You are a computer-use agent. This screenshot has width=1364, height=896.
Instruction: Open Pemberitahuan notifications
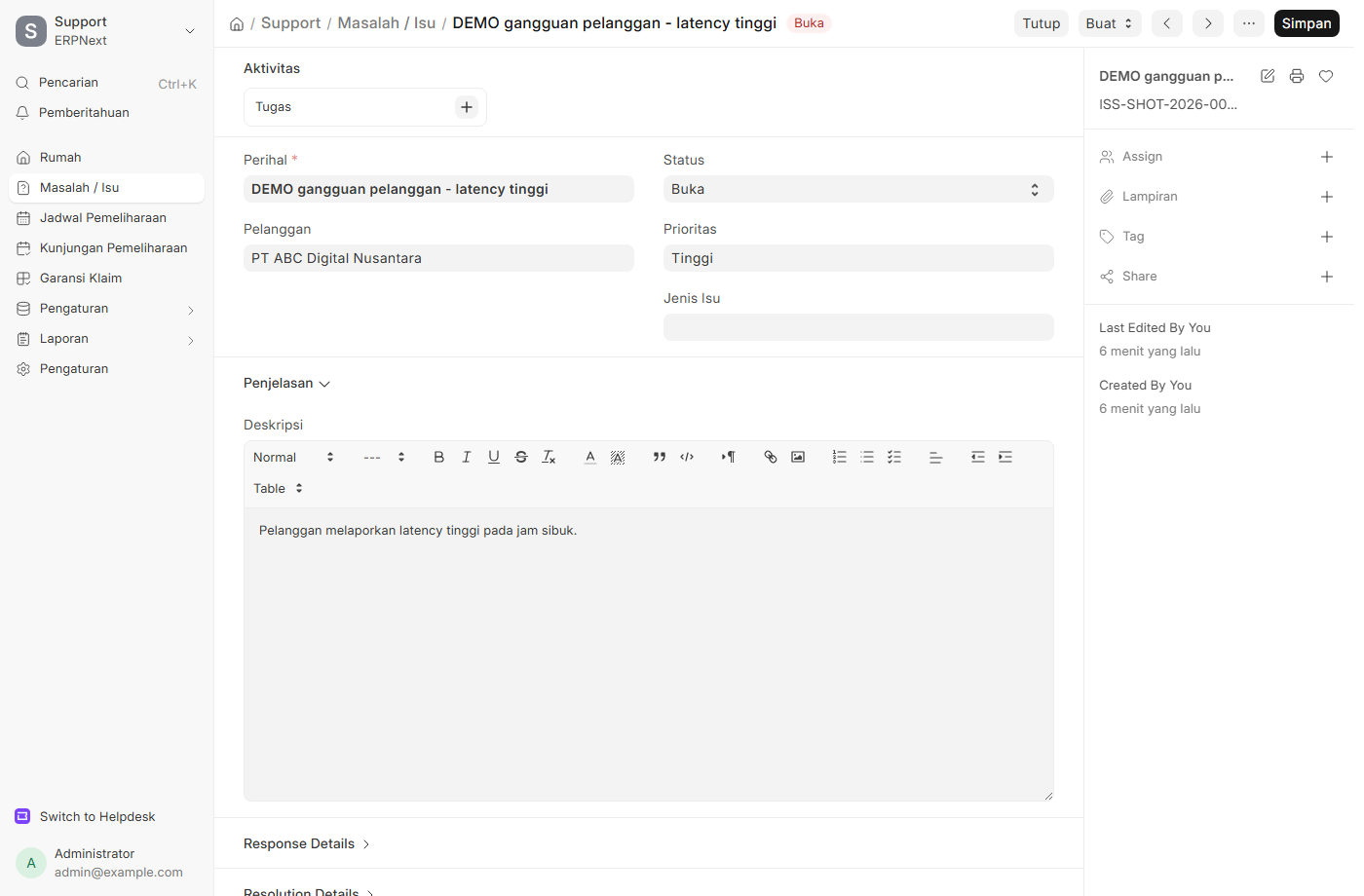(106, 113)
